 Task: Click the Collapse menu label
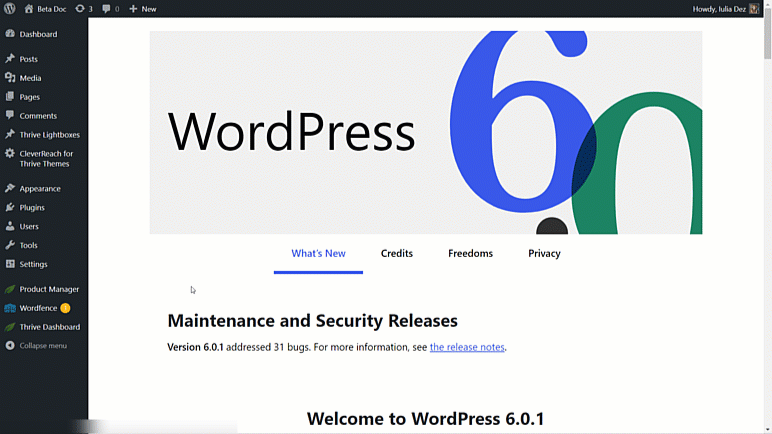pos(43,346)
